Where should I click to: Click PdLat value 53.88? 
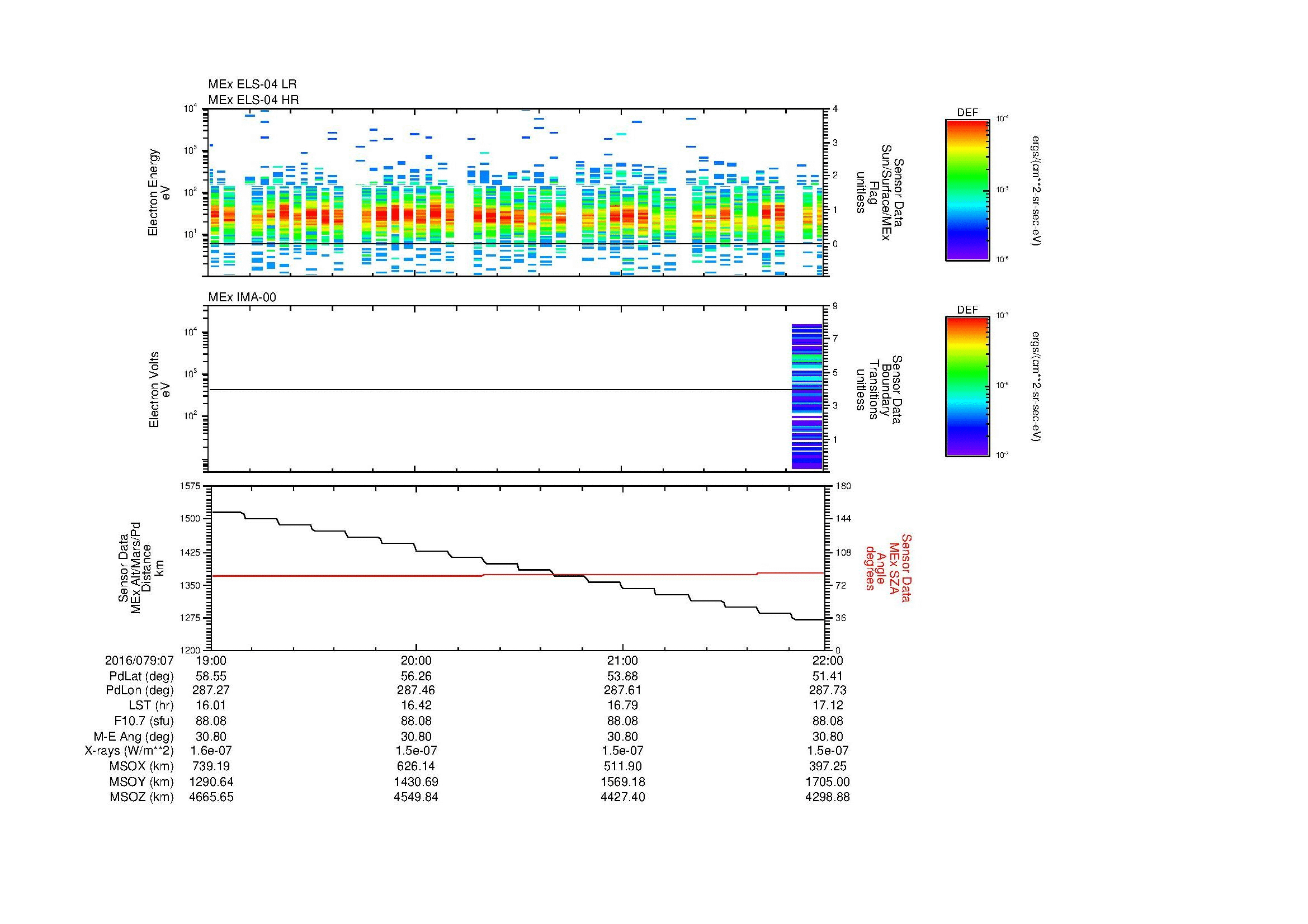pyautogui.click(x=622, y=676)
